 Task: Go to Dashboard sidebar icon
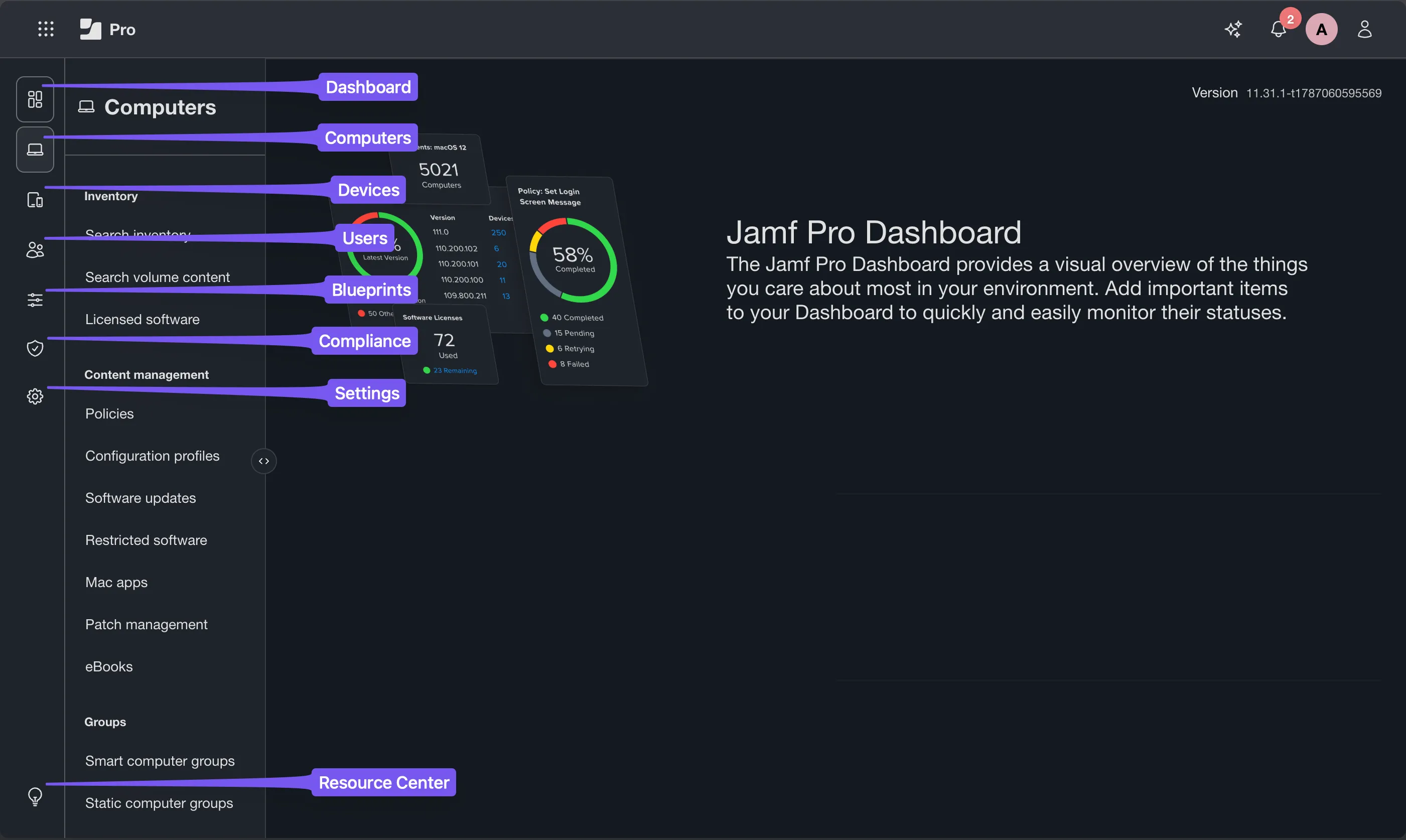(35, 100)
